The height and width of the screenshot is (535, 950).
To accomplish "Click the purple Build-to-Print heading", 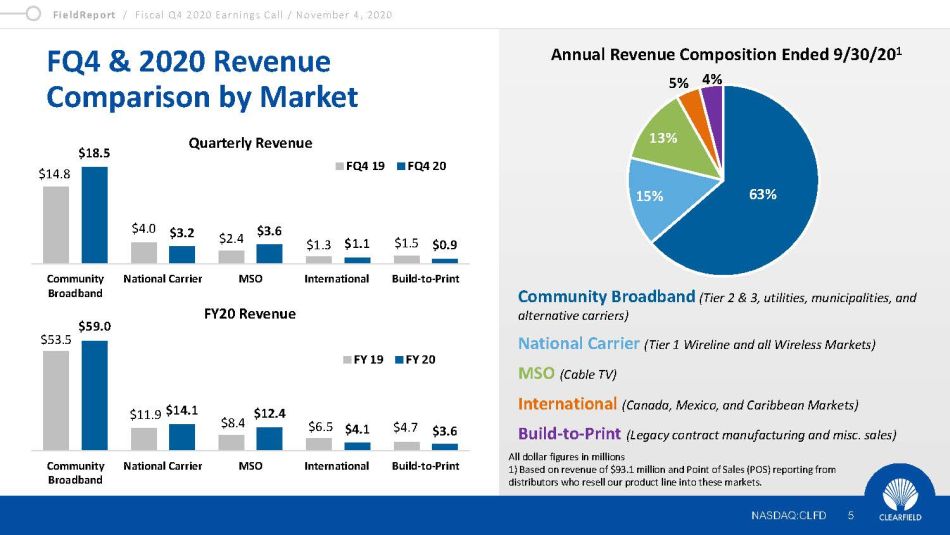I will pyautogui.click(x=569, y=434).
